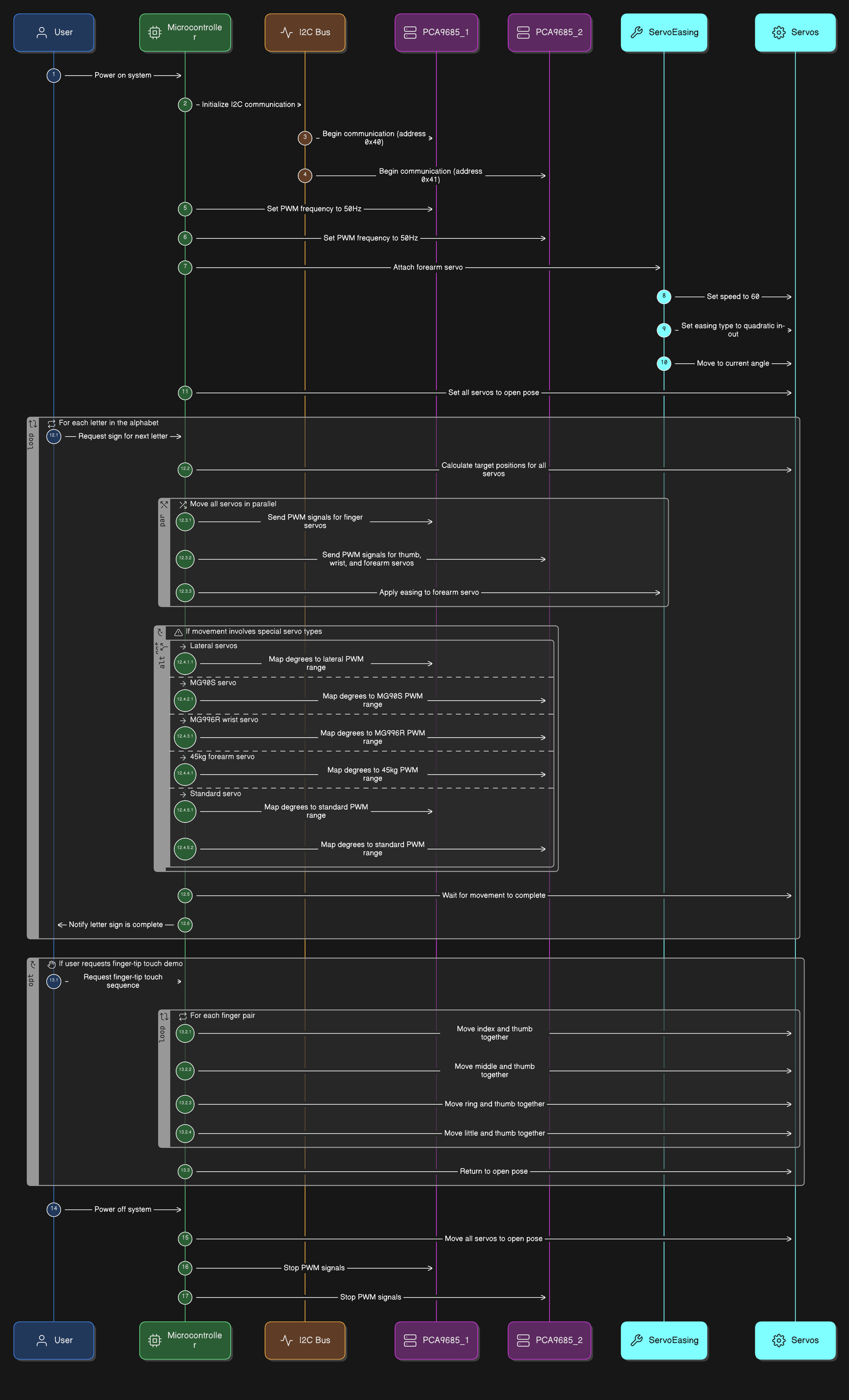Click step marker 12.3.2 in par block
The image size is (849, 1400).
[x=185, y=559]
